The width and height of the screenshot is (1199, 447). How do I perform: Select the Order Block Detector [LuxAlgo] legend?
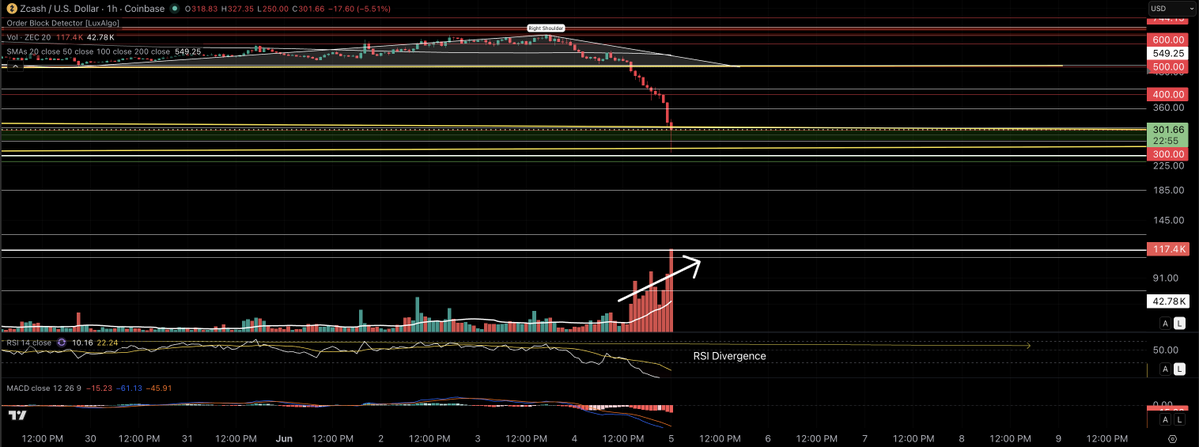pos(63,23)
